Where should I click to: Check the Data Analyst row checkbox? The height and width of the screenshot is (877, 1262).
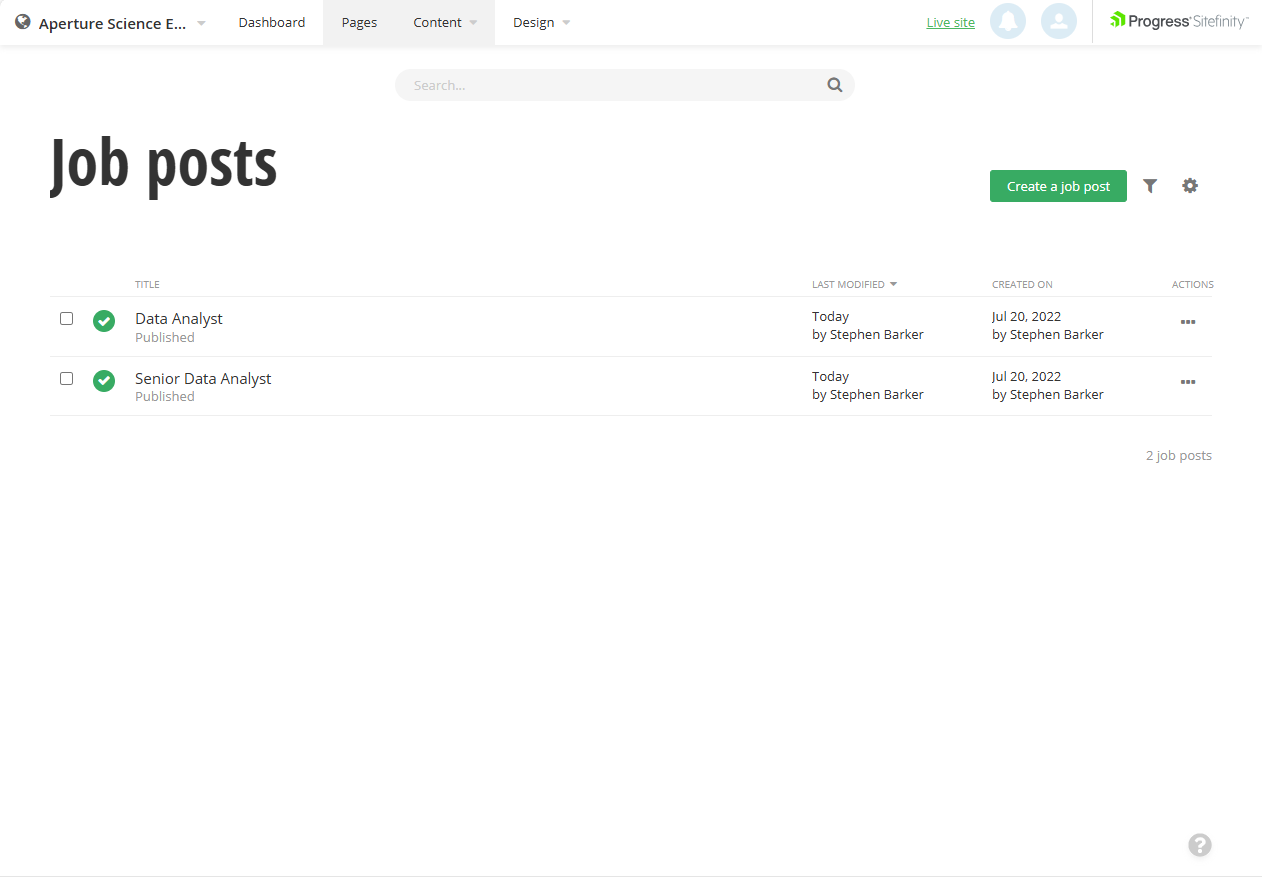click(x=66, y=318)
